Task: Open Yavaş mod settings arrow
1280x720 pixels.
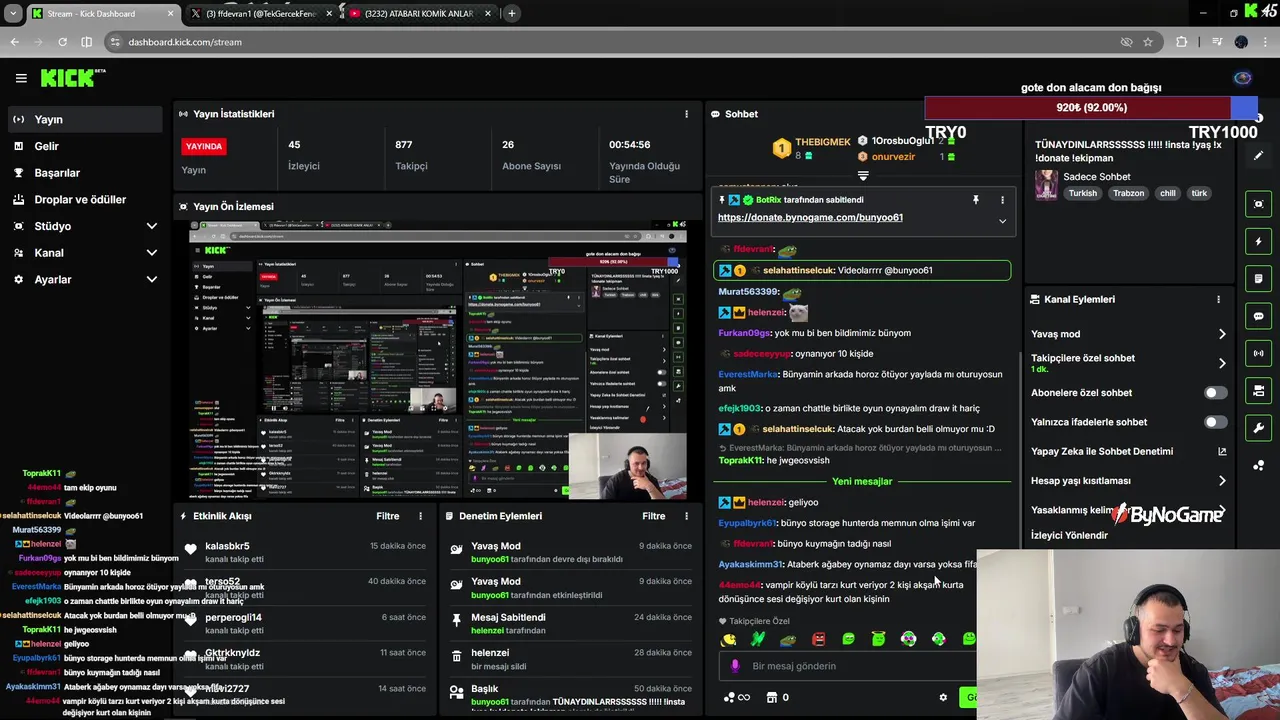Action: (x=1221, y=334)
